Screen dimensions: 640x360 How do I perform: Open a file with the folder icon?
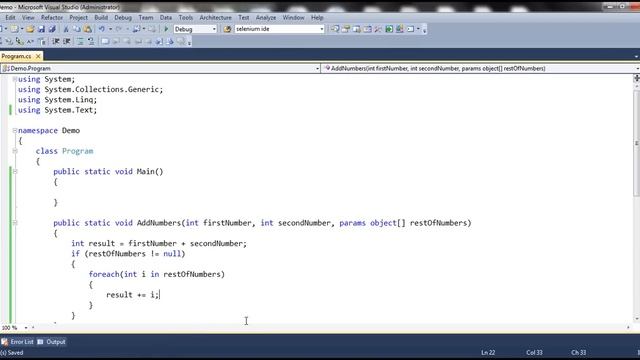tap(30, 29)
